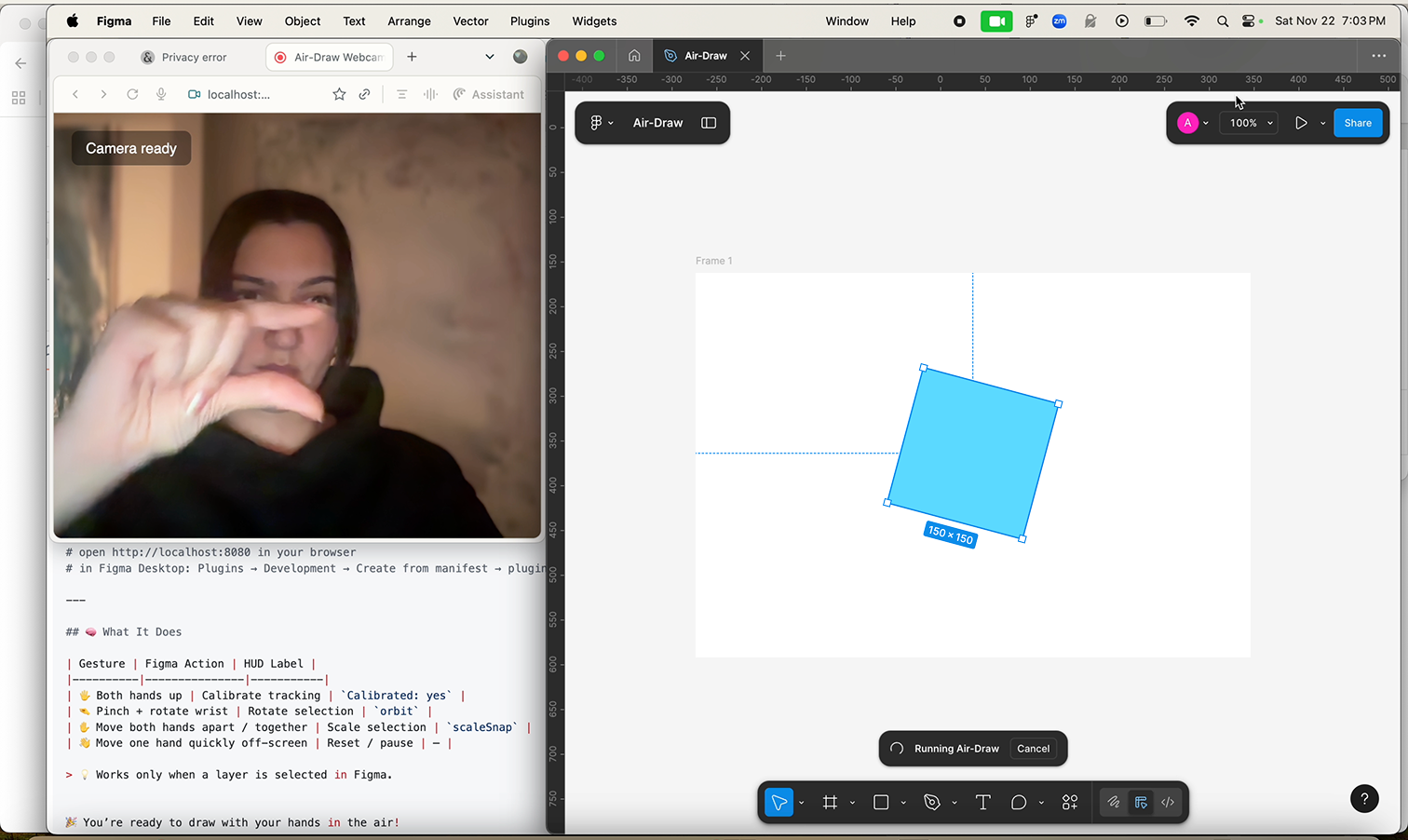
Task: Open the Object menu
Action: (303, 20)
